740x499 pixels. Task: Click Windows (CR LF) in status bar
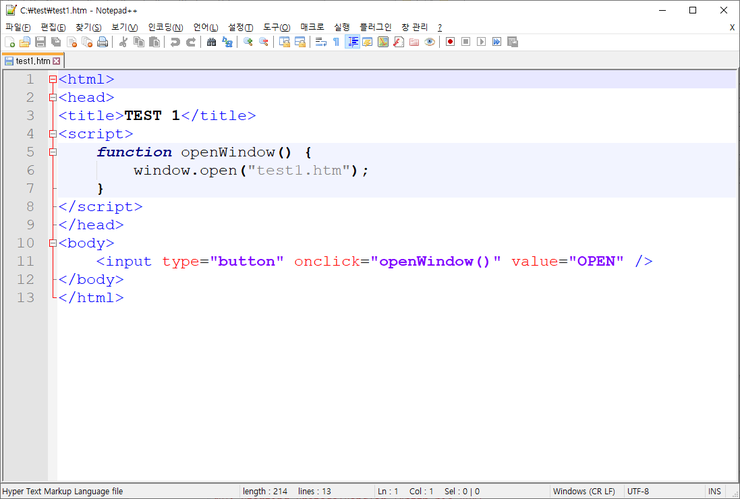click(584, 491)
